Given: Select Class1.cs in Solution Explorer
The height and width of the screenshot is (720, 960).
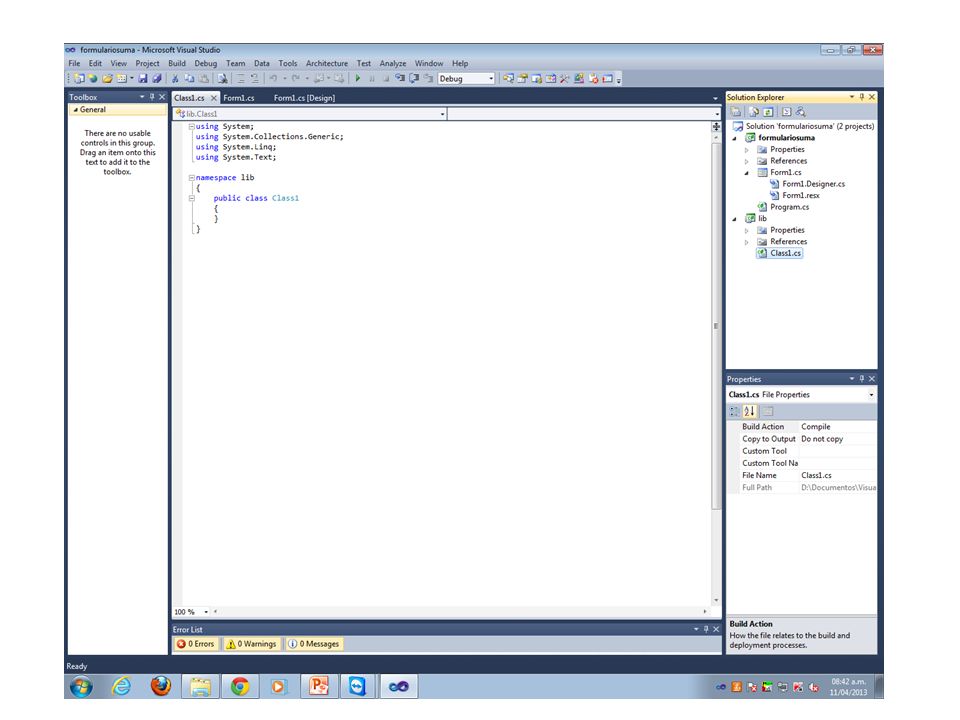Looking at the screenshot, I should (x=786, y=253).
